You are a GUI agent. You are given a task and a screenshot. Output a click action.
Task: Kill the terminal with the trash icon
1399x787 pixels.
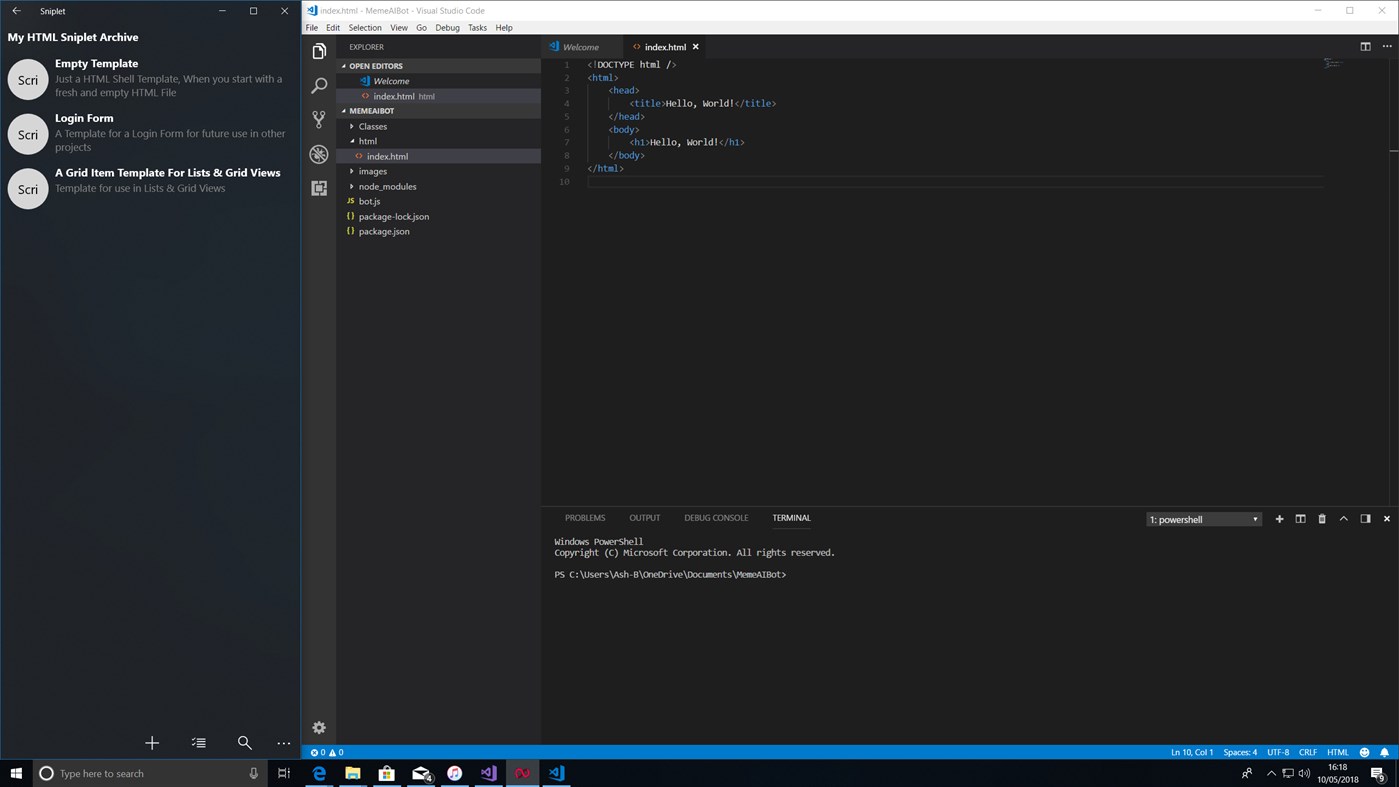coord(1322,519)
